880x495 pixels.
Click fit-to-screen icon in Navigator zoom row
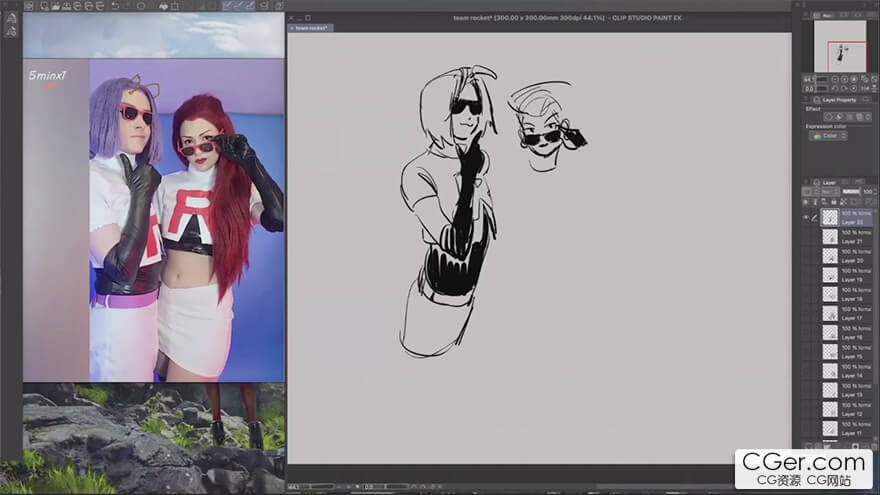865,79
